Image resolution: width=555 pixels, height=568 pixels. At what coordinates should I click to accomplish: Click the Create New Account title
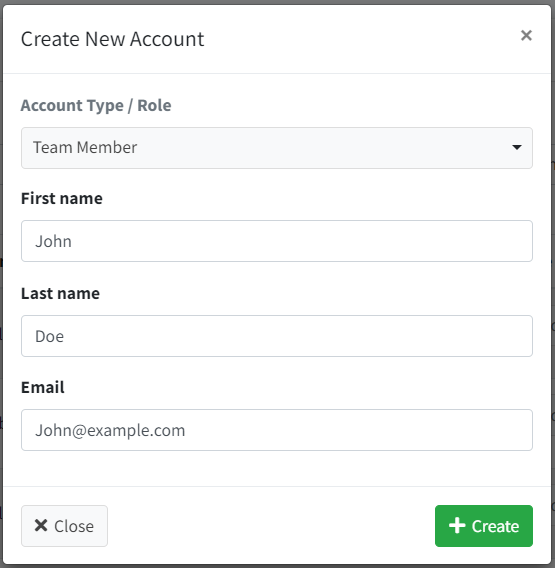(113, 39)
